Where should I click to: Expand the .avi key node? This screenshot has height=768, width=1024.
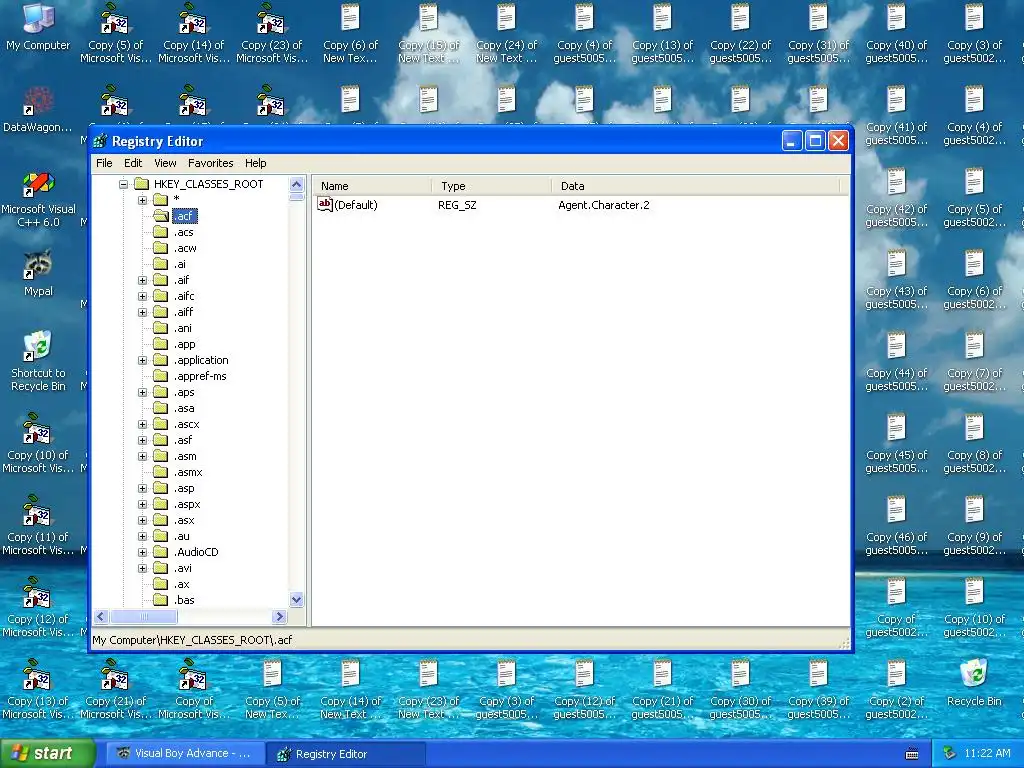pyautogui.click(x=142, y=568)
